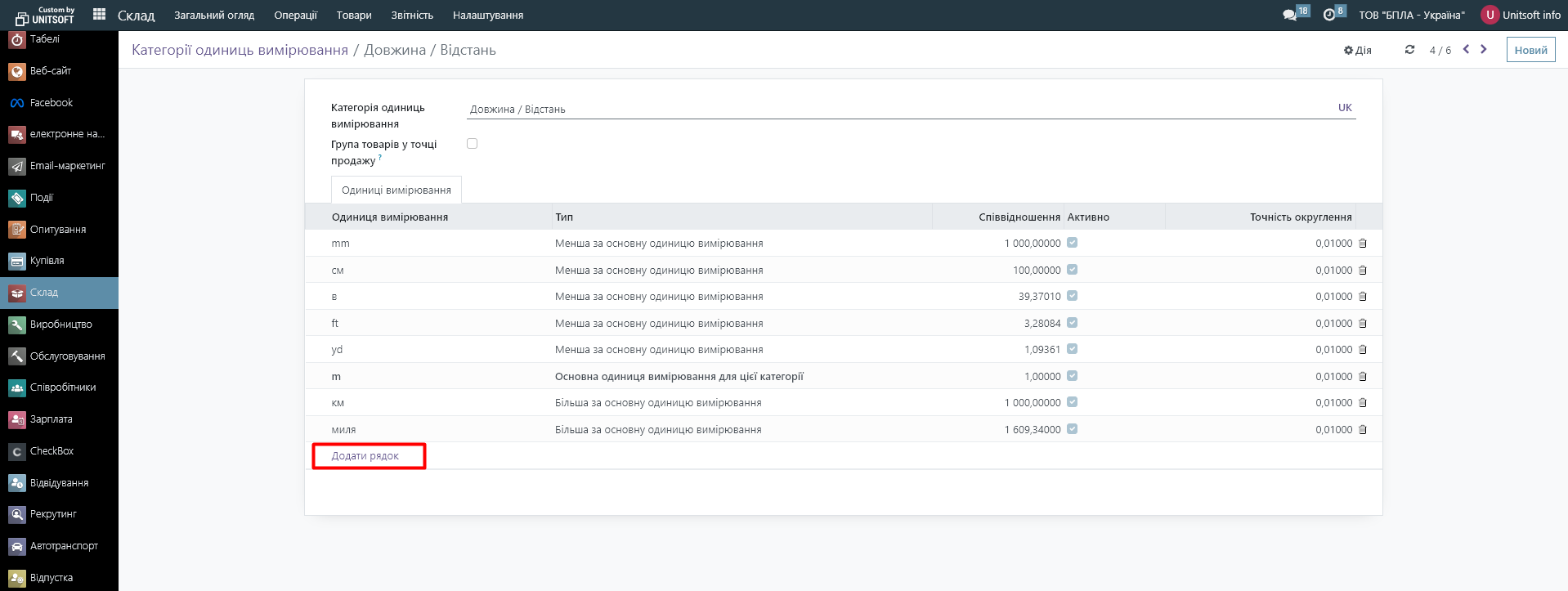Open the Дія actions dropdown
Image resolution: width=1568 pixels, height=591 pixels.
click(x=1358, y=51)
